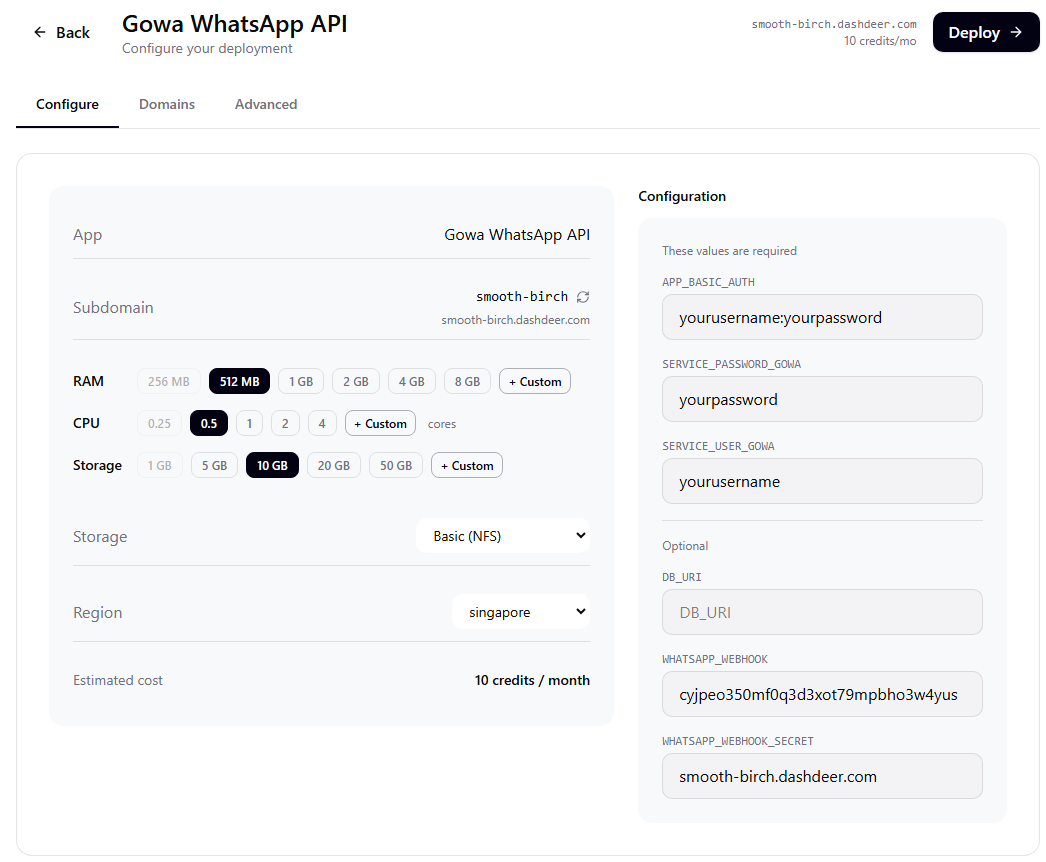Screen dimensions: 1046x862
Task: Select 512 MB RAM option
Action: tap(239, 382)
